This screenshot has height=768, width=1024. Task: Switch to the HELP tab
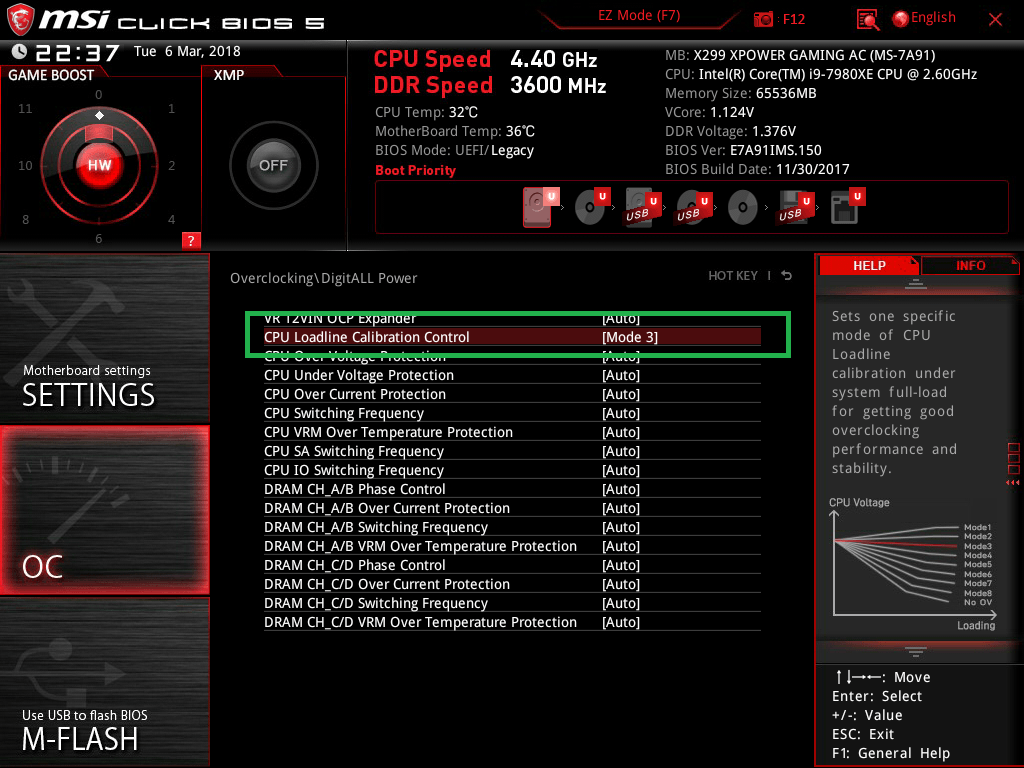pos(868,265)
